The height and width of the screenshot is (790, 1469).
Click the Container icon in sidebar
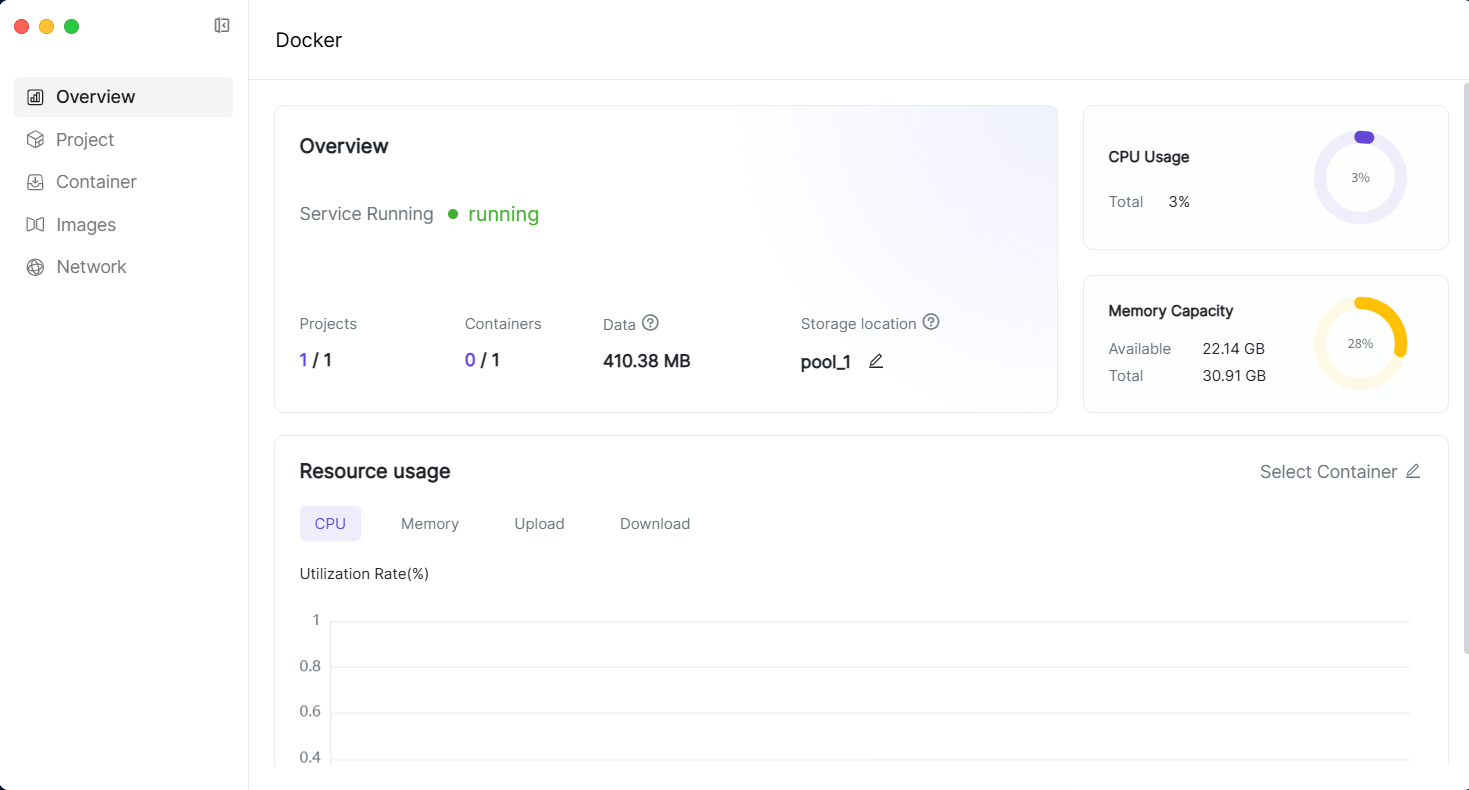[x=35, y=182]
